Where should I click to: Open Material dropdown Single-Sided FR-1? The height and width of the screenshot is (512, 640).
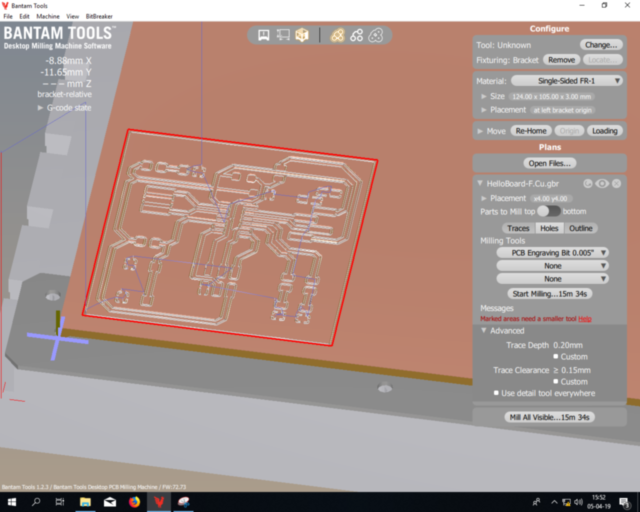(x=567, y=81)
